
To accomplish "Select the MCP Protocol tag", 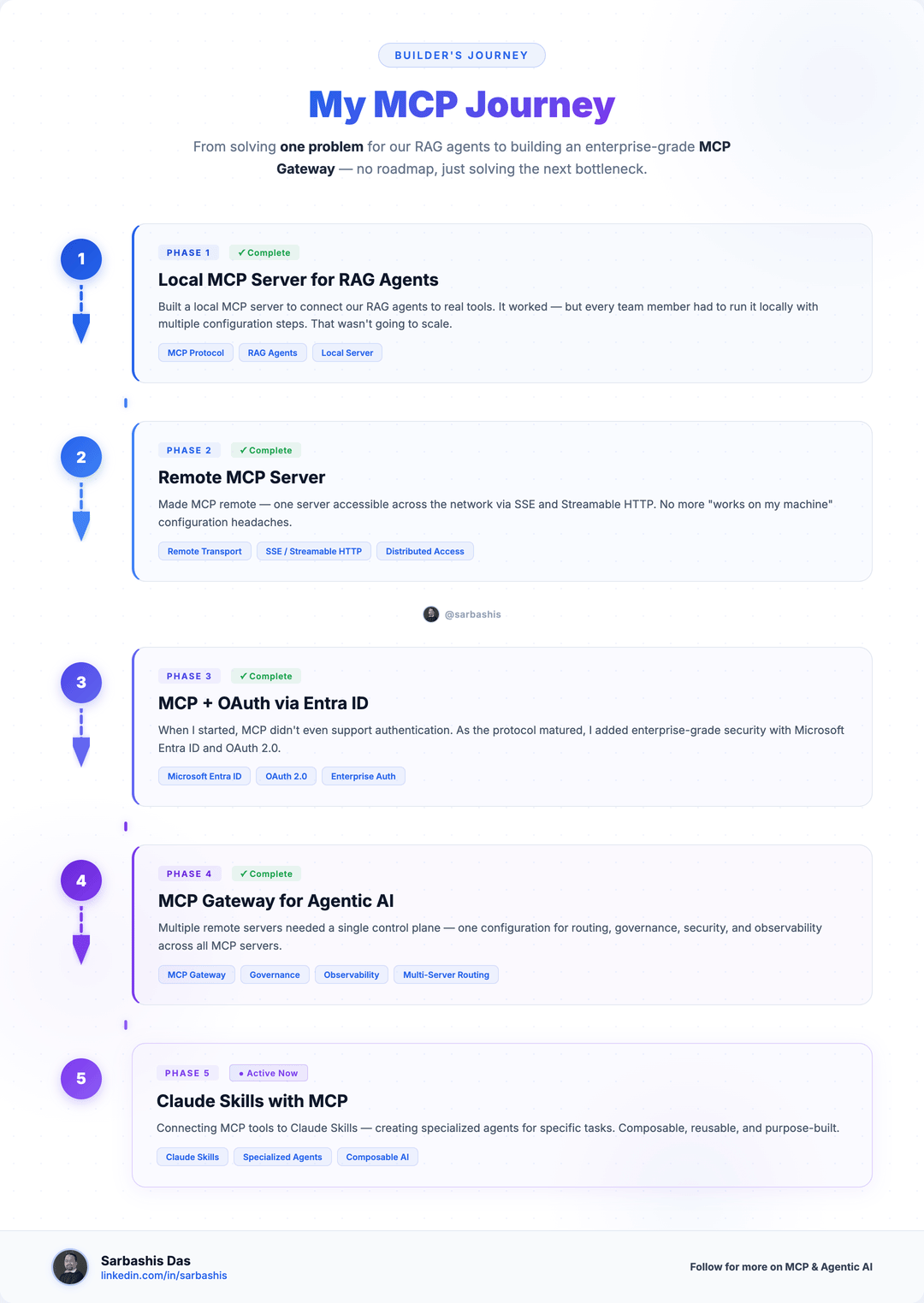I will tap(196, 353).
